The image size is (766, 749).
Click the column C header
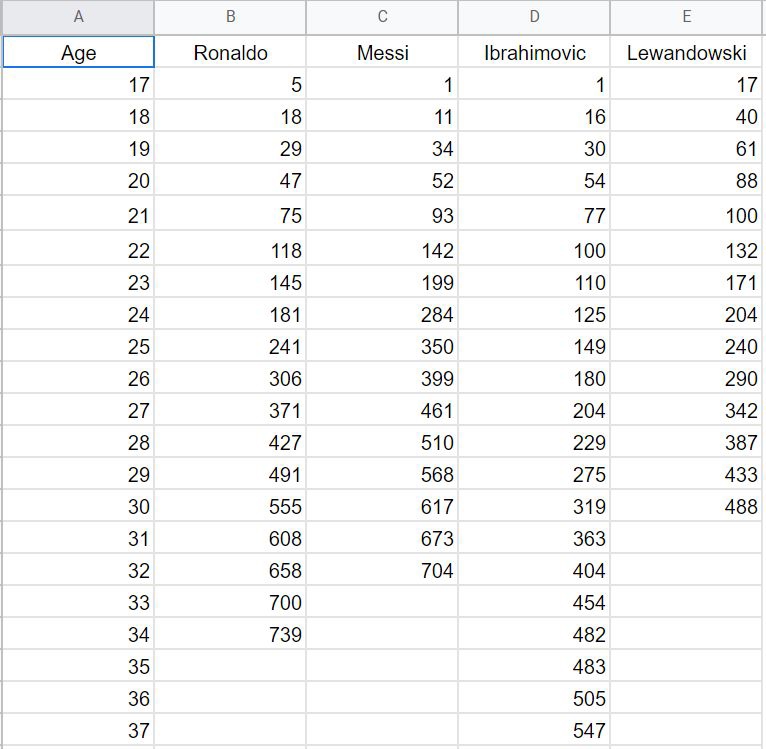[383, 17]
